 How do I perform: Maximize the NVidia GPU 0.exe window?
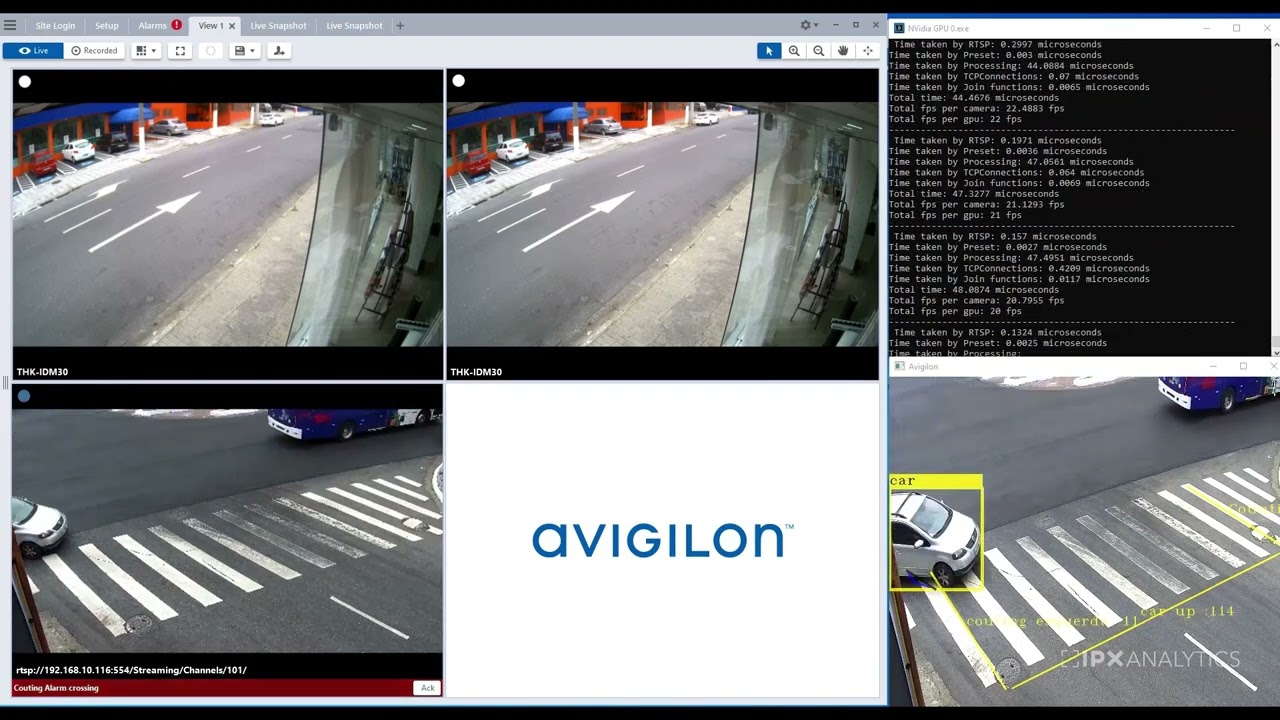tap(1236, 28)
